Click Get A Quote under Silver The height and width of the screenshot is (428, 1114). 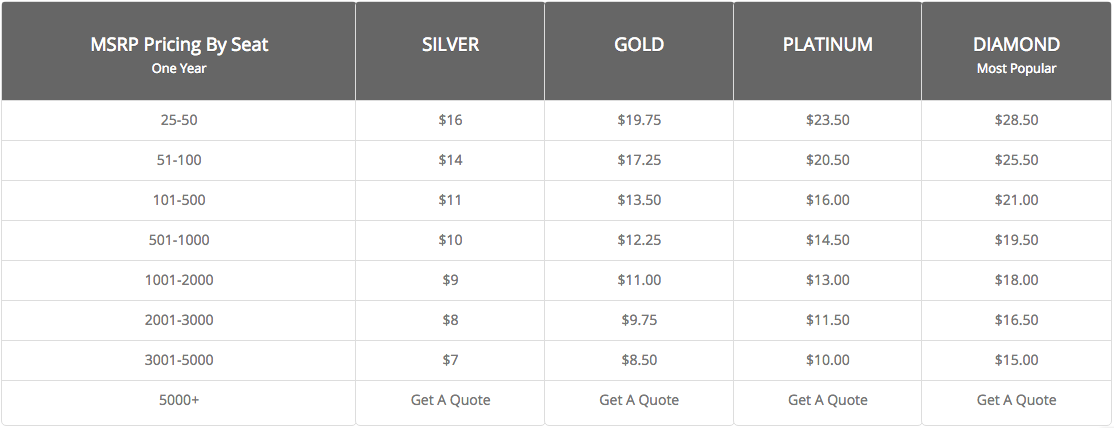pos(450,400)
